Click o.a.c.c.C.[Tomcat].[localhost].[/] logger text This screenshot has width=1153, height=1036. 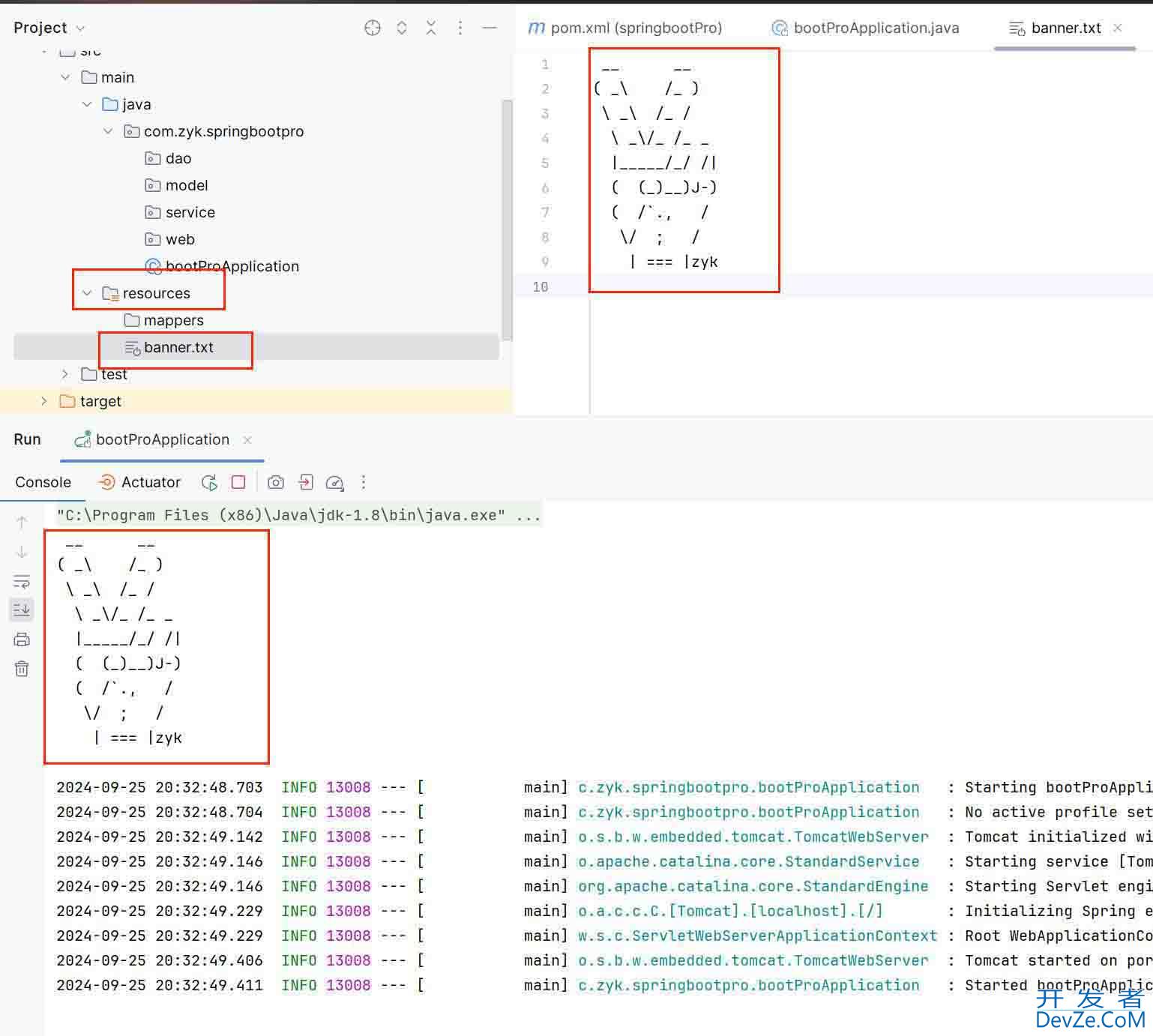pyautogui.click(x=730, y=911)
